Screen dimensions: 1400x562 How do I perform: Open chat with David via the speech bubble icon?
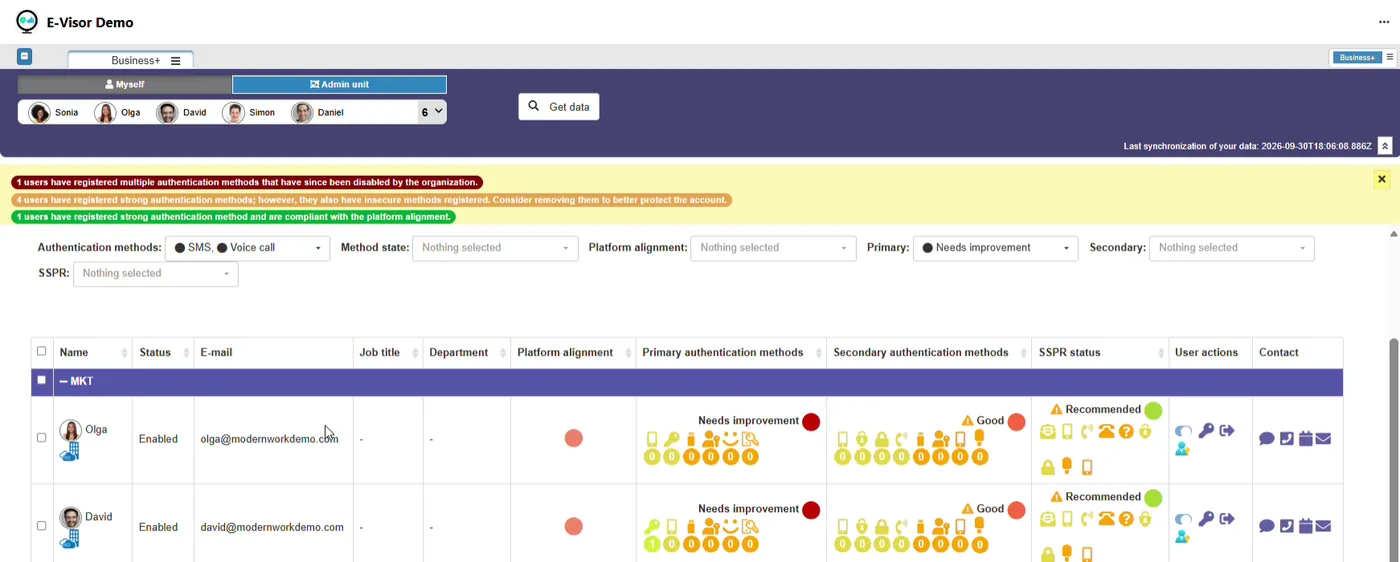(1266, 526)
